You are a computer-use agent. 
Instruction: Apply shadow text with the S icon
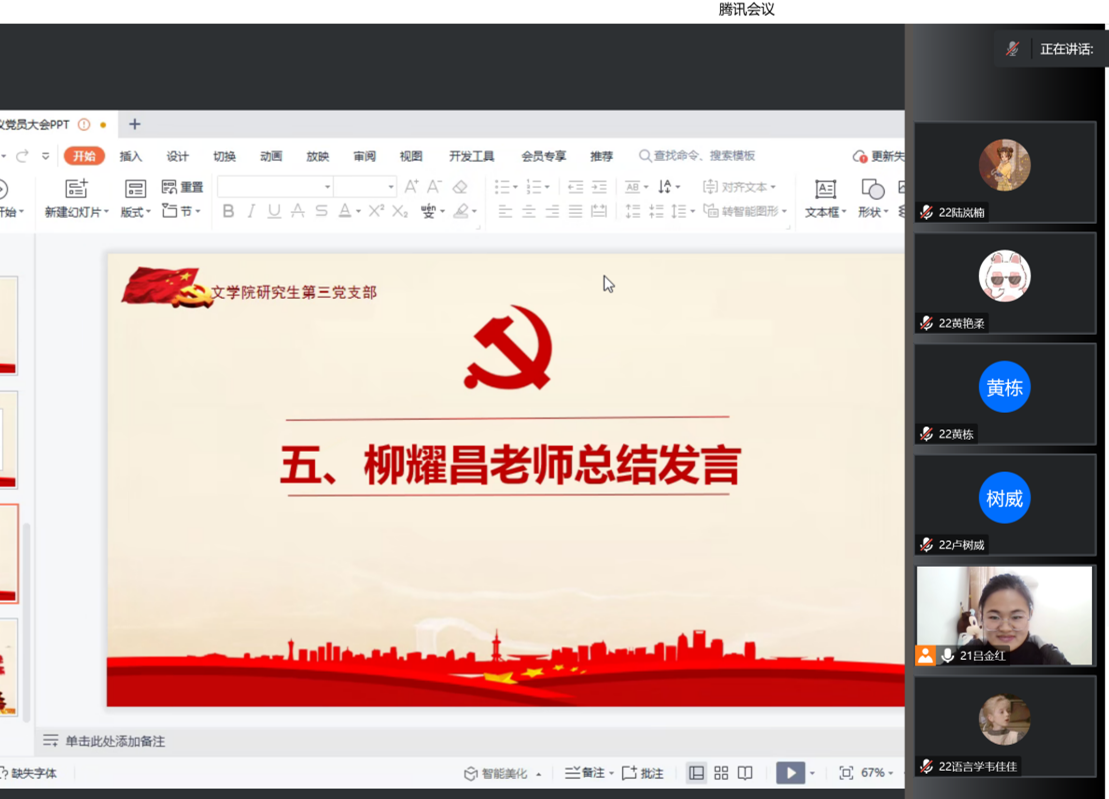pos(321,211)
